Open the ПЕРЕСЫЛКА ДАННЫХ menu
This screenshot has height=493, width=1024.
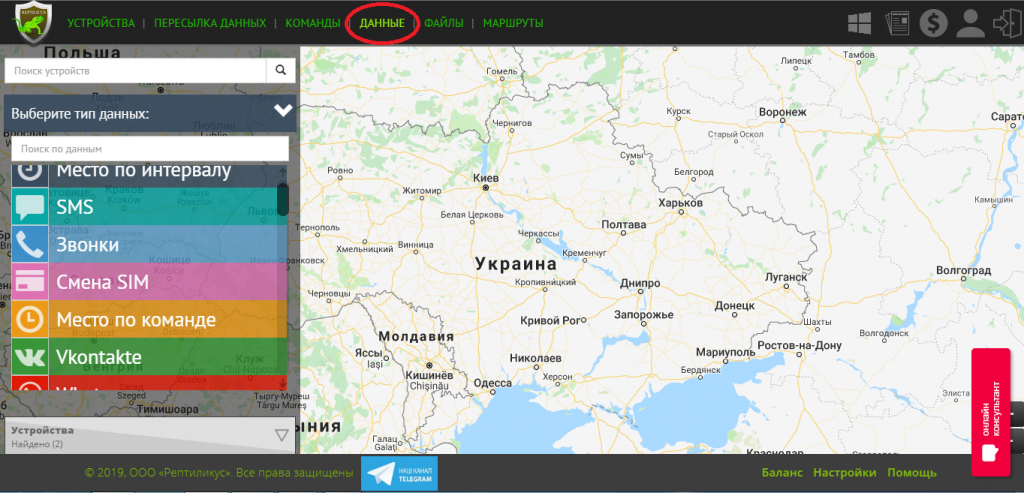210,24
